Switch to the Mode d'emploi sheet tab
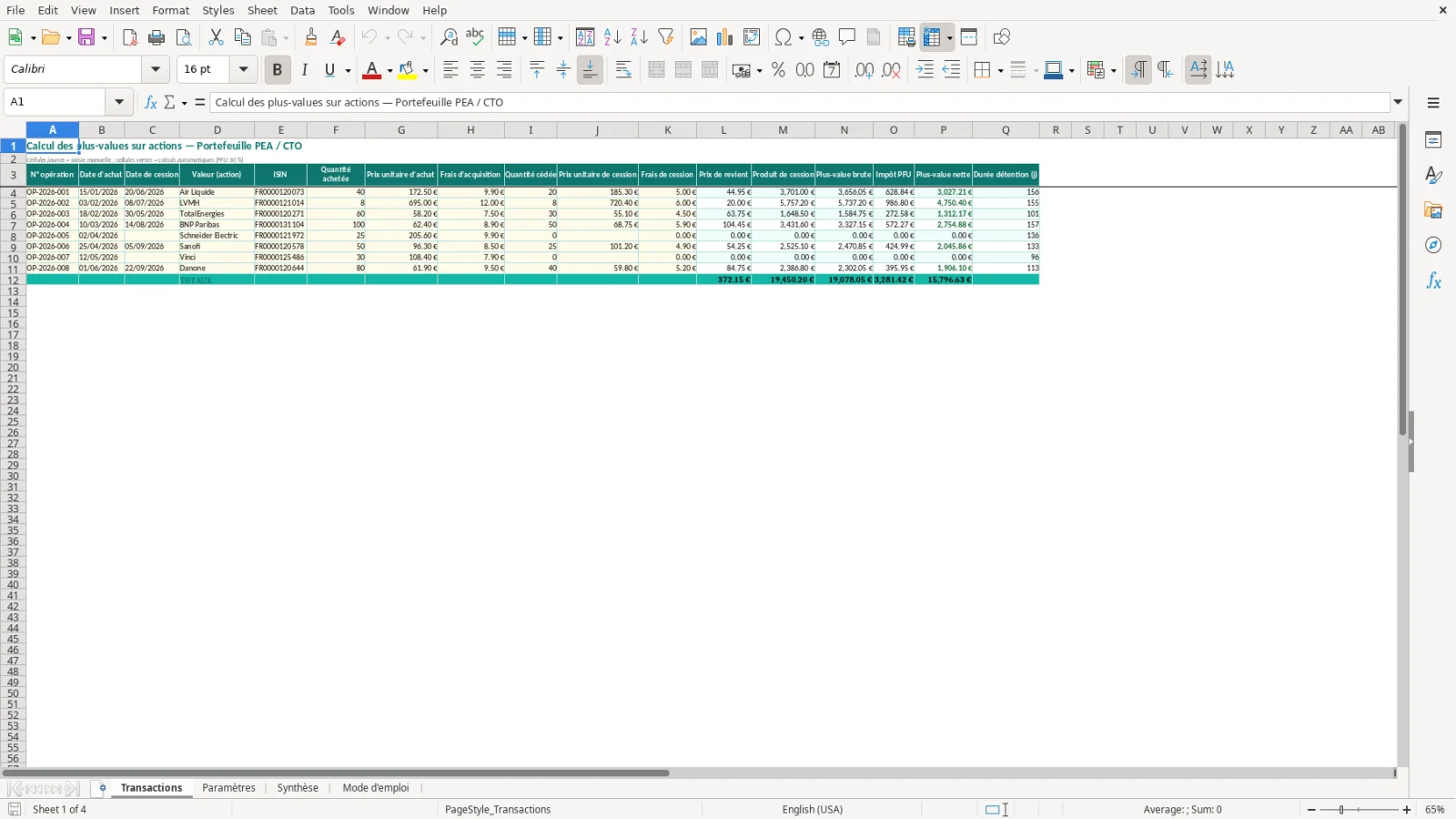This screenshot has width=1456, height=819. pos(376,788)
